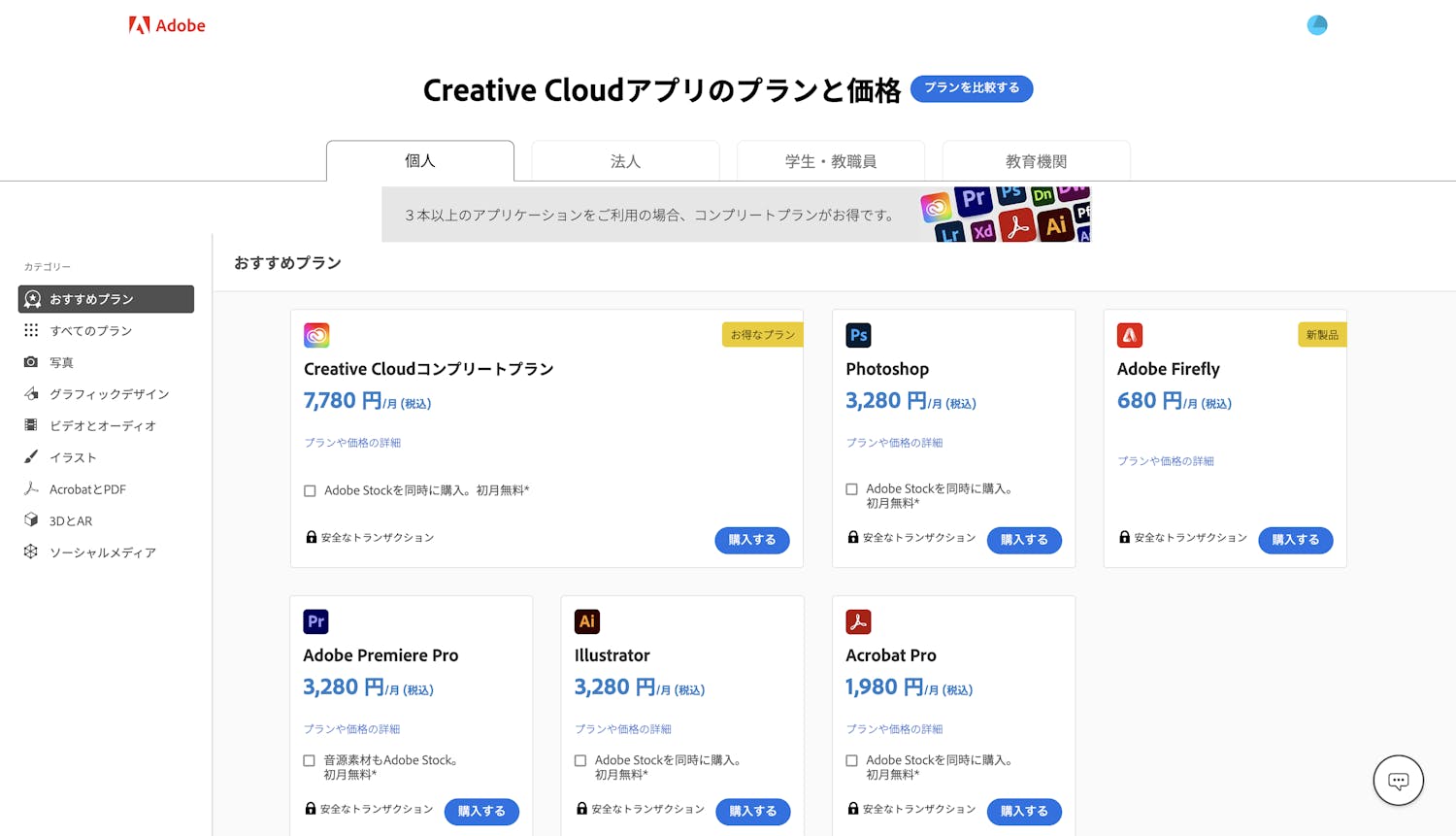Image resolution: width=1456 pixels, height=836 pixels.
Task: Select 写真 category in sidebar
Action: pyautogui.click(x=61, y=362)
